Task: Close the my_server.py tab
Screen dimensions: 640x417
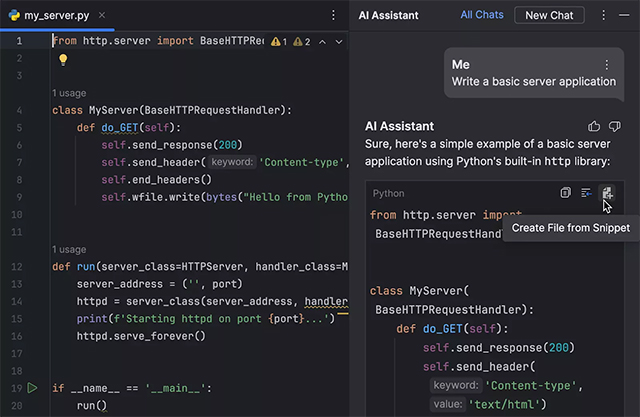Action: click(101, 16)
